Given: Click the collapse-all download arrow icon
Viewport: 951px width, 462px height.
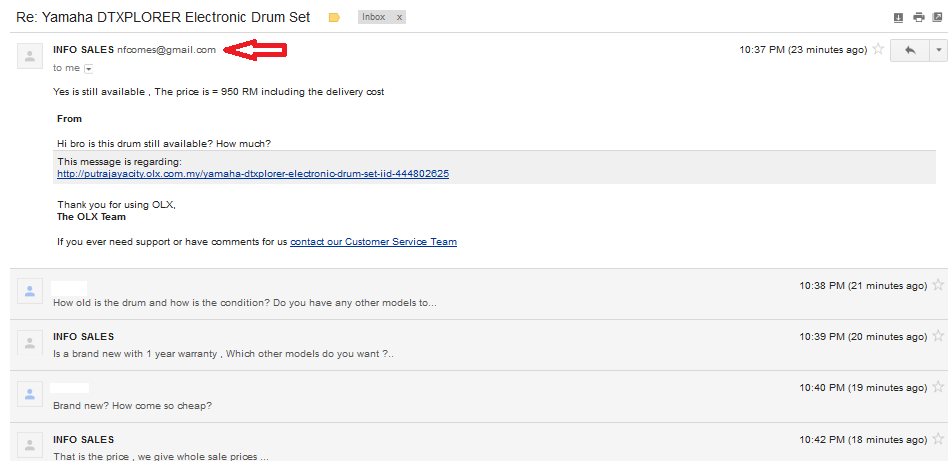Looking at the screenshot, I should point(898,17).
